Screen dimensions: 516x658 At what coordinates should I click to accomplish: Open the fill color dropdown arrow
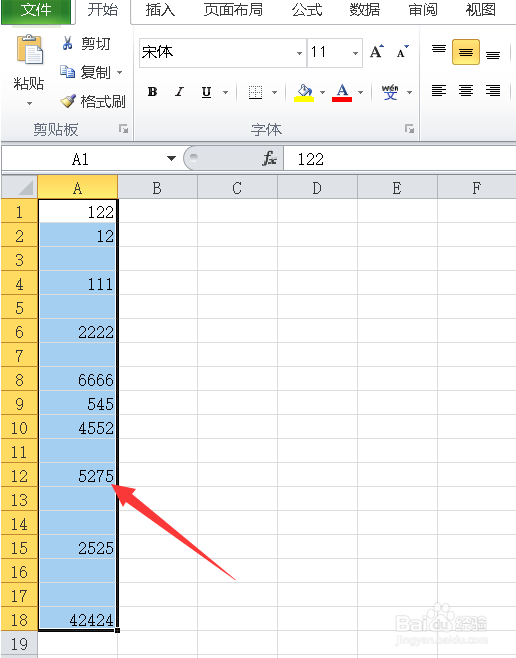coord(323,92)
